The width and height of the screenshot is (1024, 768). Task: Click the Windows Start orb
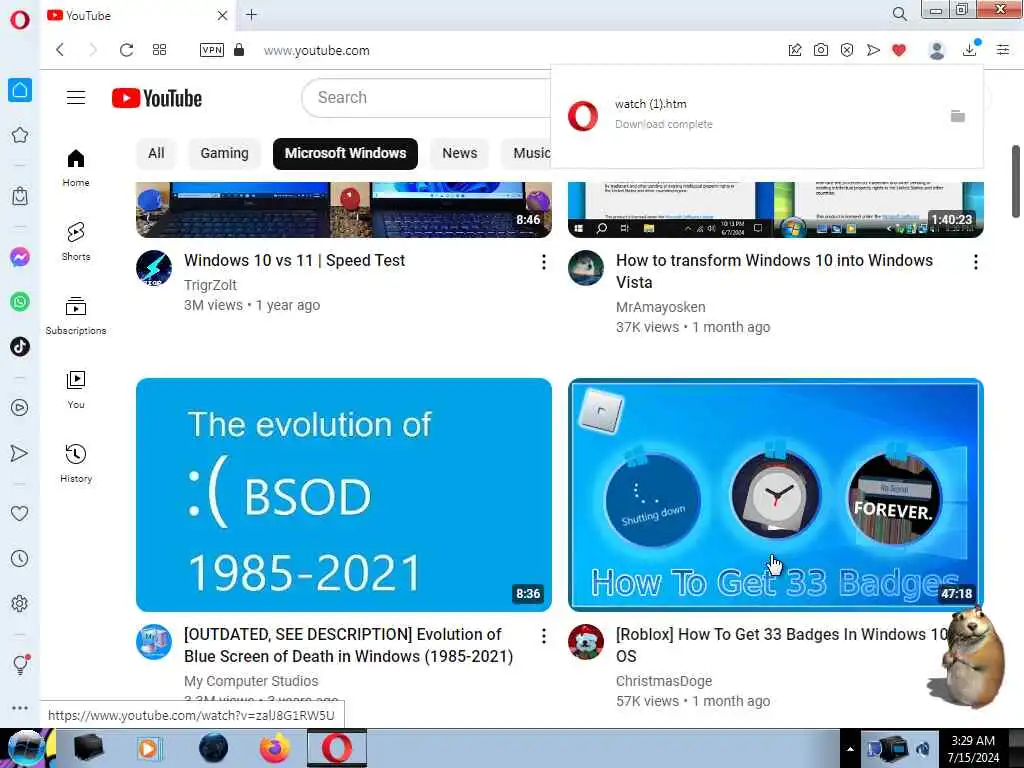26,748
